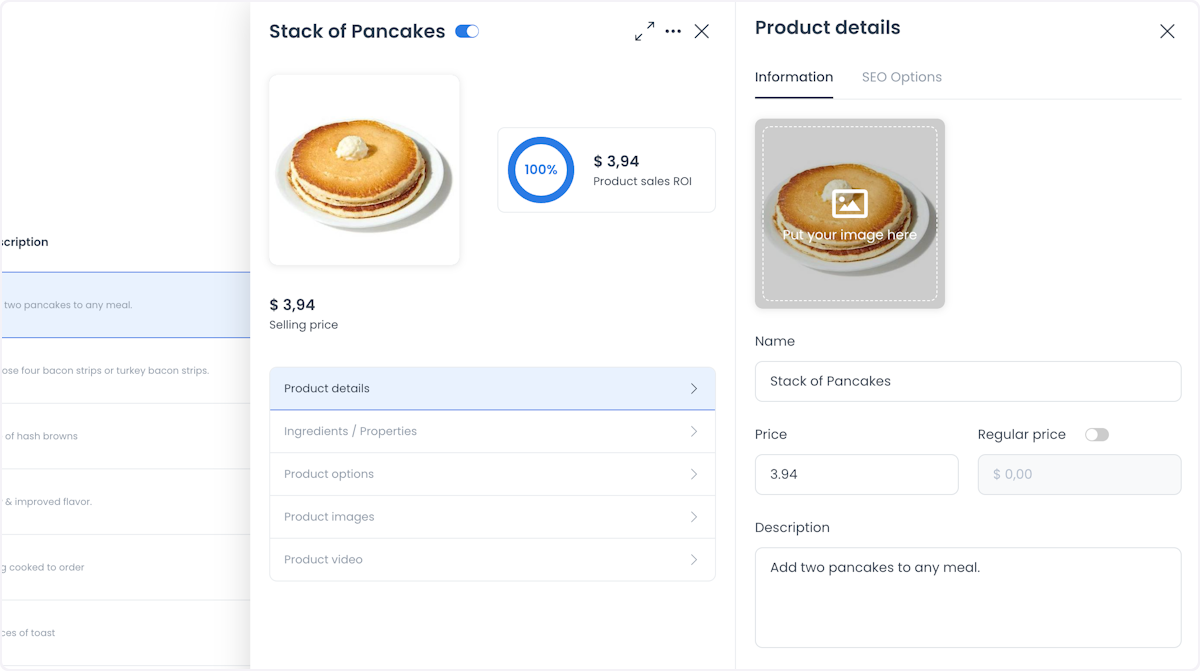This screenshot has width=1200, height=671.
Task: Toggle the Stack of Pancakes active switch
Action: [x=467, y=31]
